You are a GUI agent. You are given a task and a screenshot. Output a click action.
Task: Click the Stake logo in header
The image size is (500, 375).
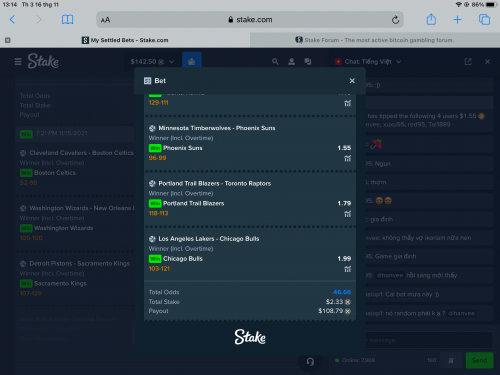(43, 61)
